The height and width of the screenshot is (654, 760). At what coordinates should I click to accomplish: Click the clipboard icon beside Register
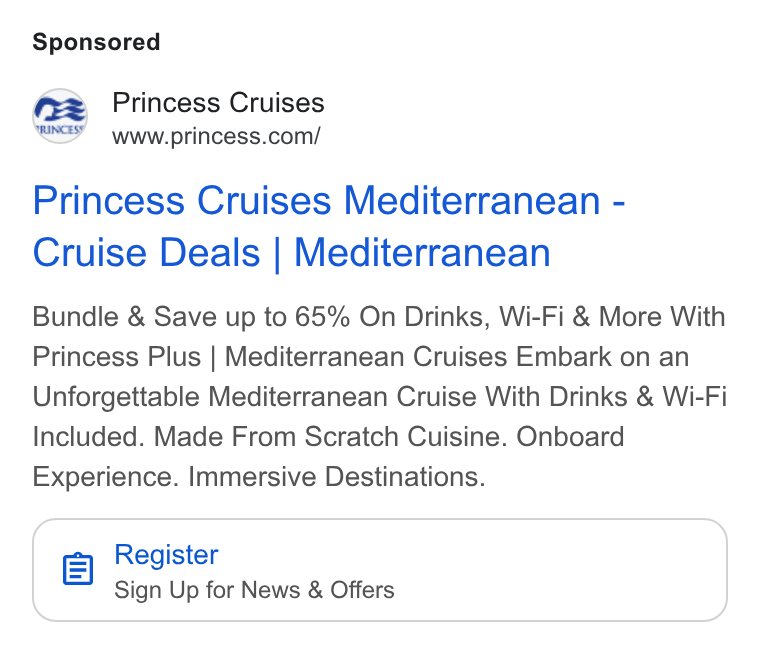[78, 569]
